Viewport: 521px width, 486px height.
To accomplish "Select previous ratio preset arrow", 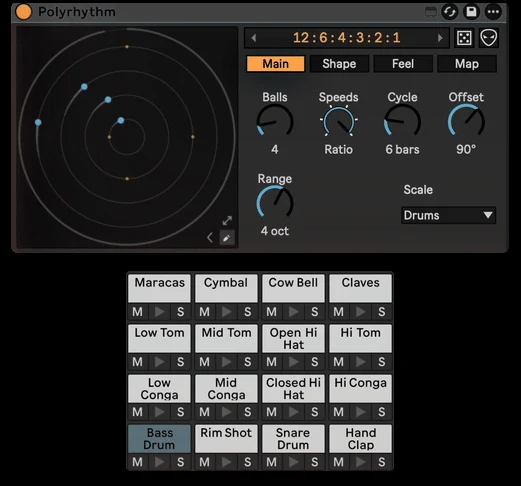I will click(x=254, y=38).
